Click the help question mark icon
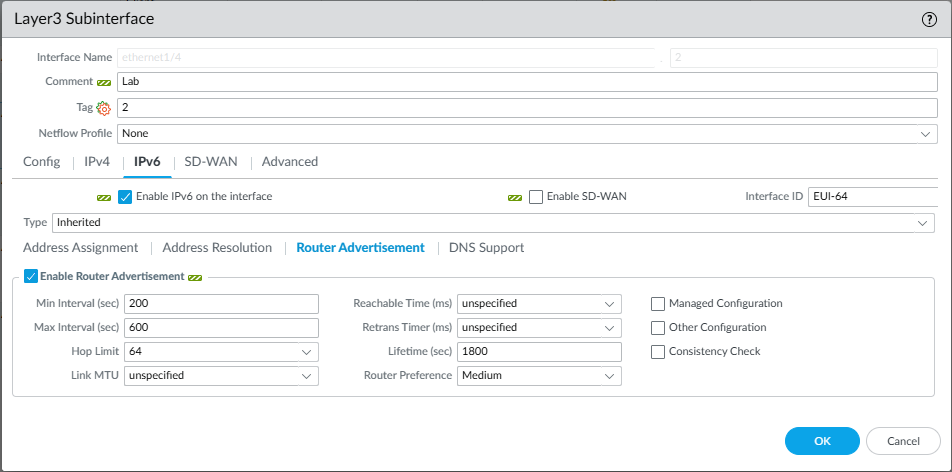 point(929,19)
